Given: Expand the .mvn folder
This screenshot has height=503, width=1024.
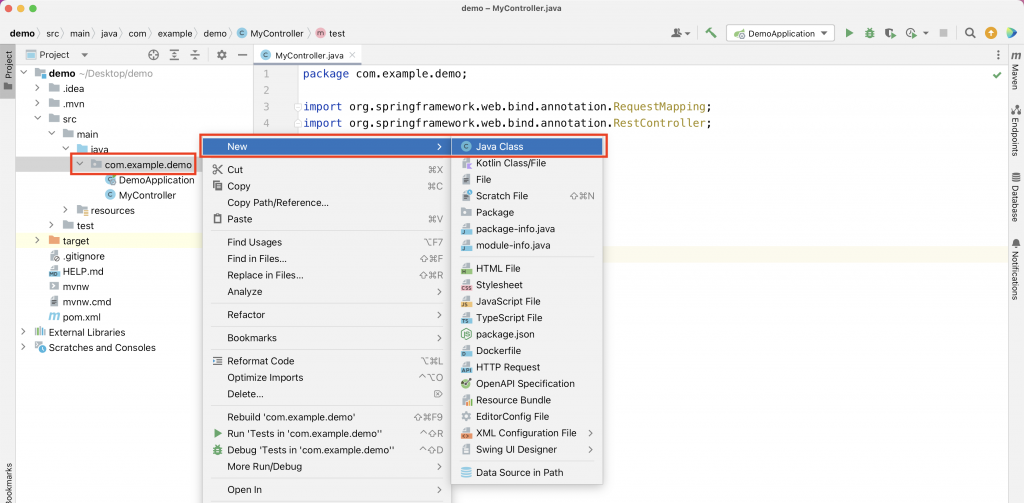Looking at the screenshot, I should 37,103.
